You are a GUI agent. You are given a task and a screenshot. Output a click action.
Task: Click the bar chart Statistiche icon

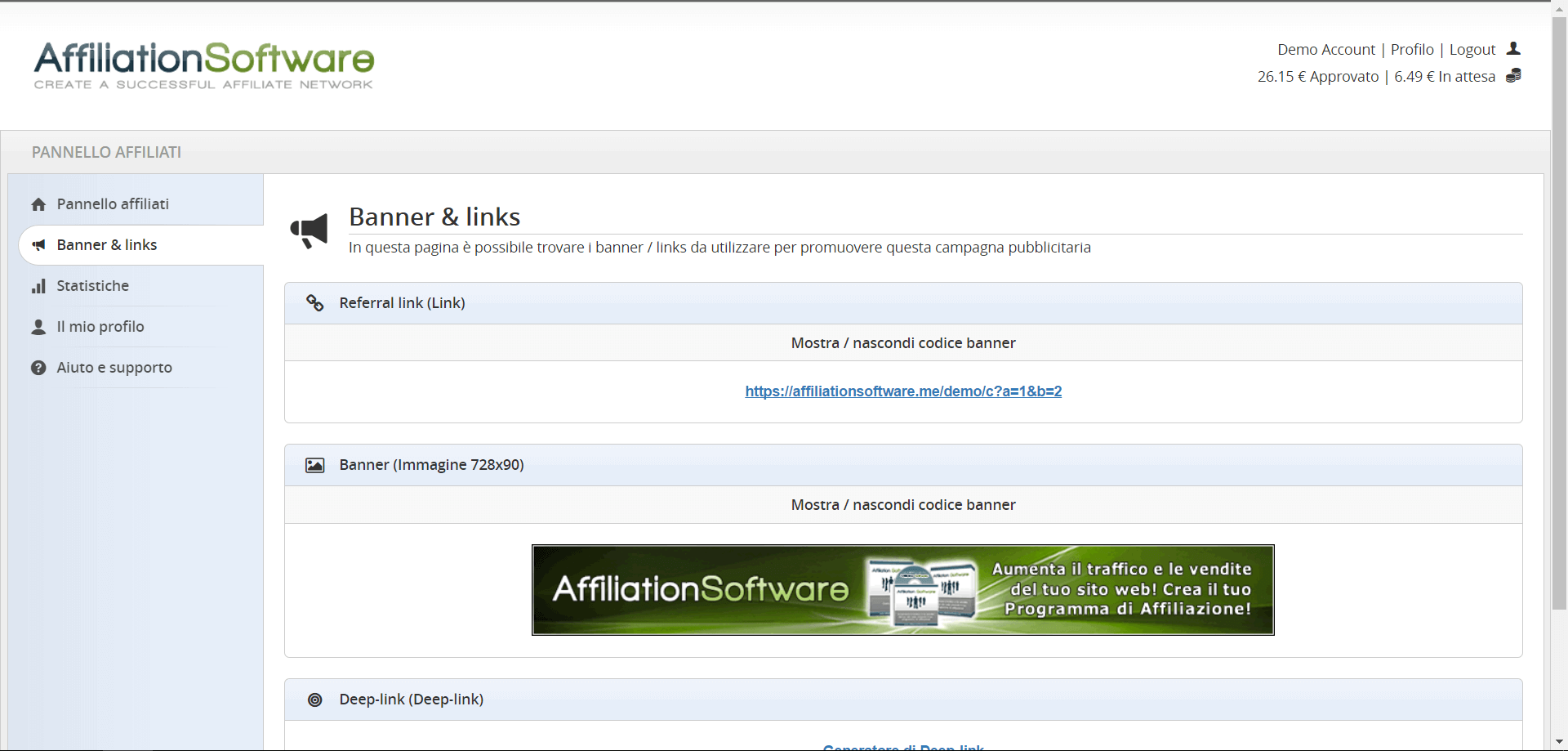[x=38, y=286]
